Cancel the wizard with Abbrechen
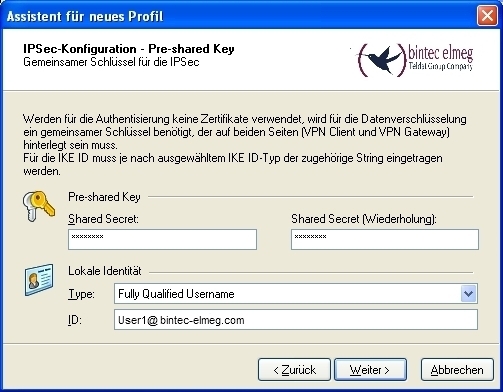 pyautogui.click(x=457, y=370)
